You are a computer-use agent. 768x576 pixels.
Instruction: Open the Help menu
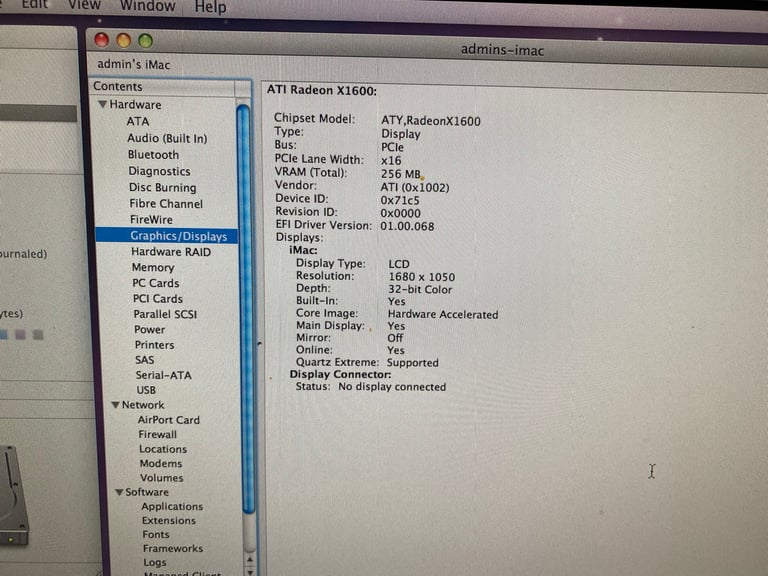point(211,7)
